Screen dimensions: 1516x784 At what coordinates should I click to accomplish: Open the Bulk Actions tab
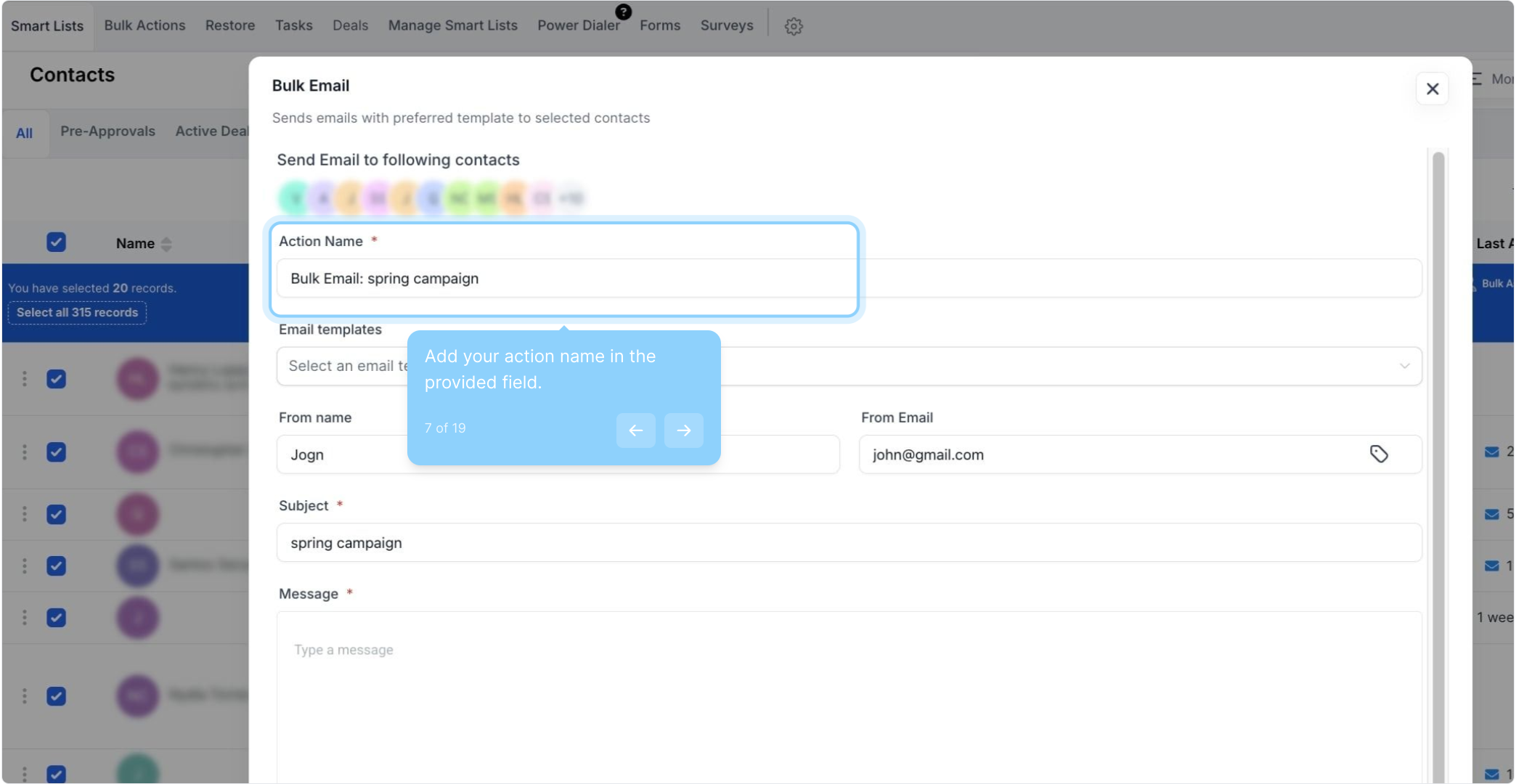click(x=144, y=25)
